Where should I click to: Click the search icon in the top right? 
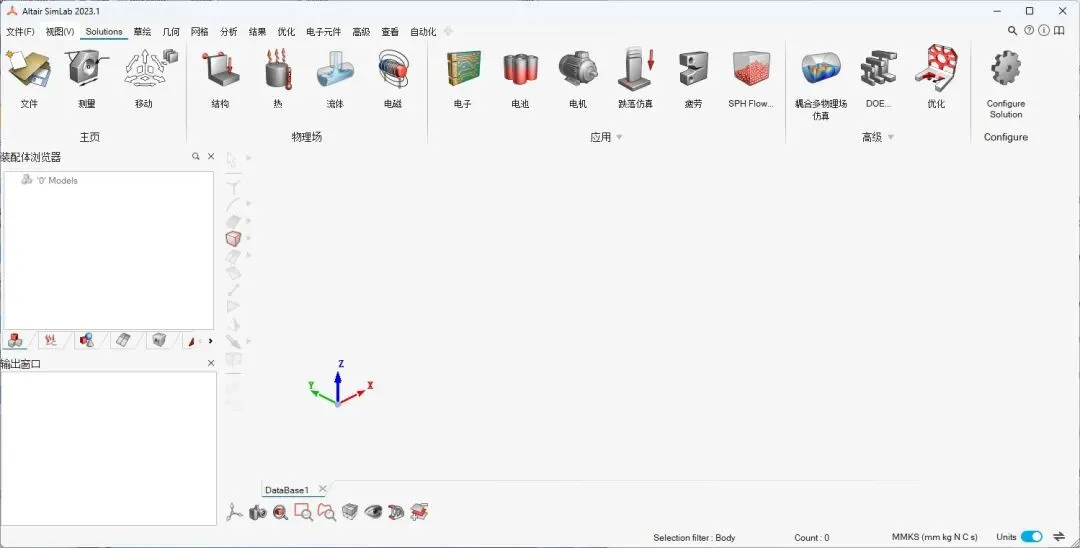1012,30
